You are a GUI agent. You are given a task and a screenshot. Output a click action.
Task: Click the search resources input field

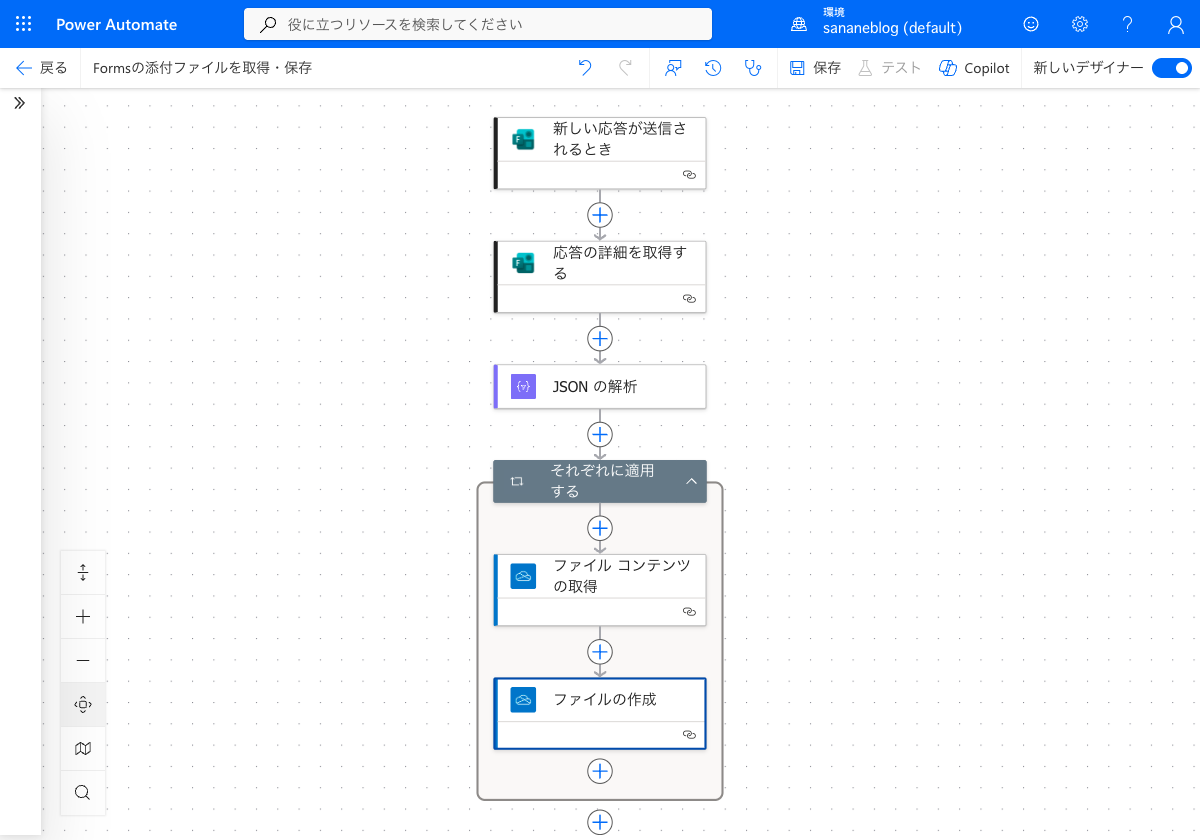coord(478,24)
